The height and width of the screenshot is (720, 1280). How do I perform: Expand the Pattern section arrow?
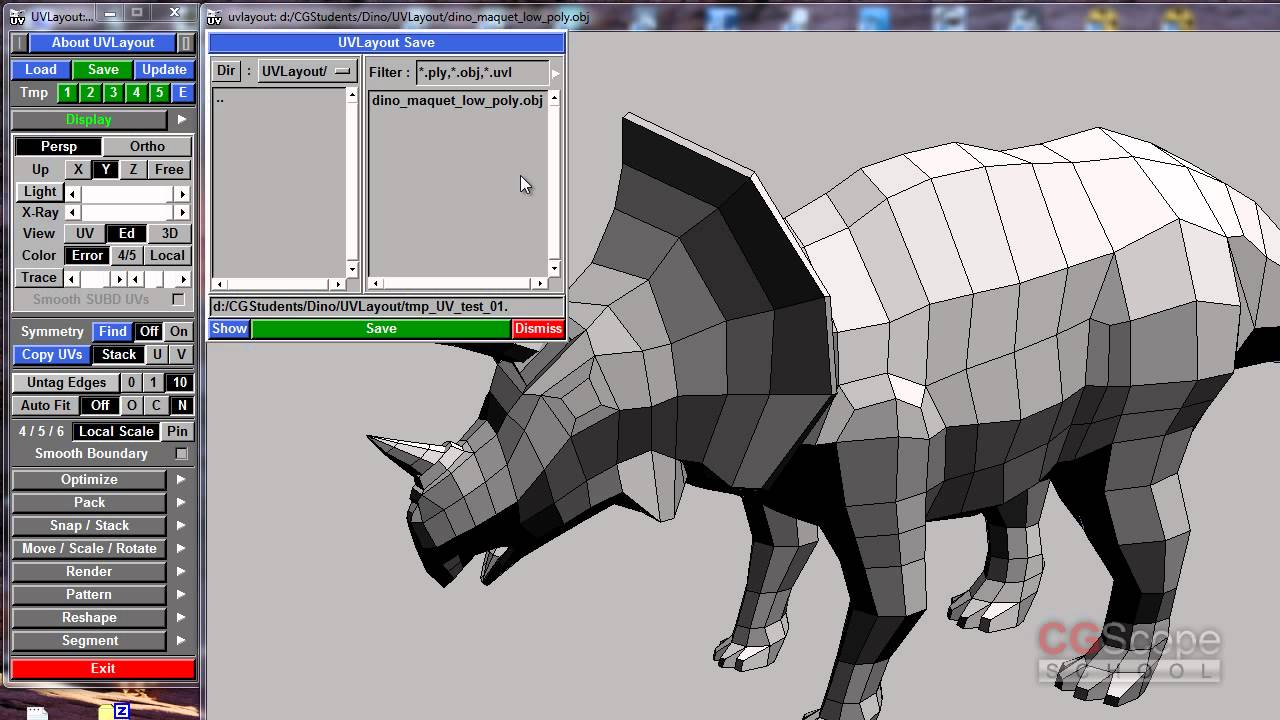tap(181, 595)
